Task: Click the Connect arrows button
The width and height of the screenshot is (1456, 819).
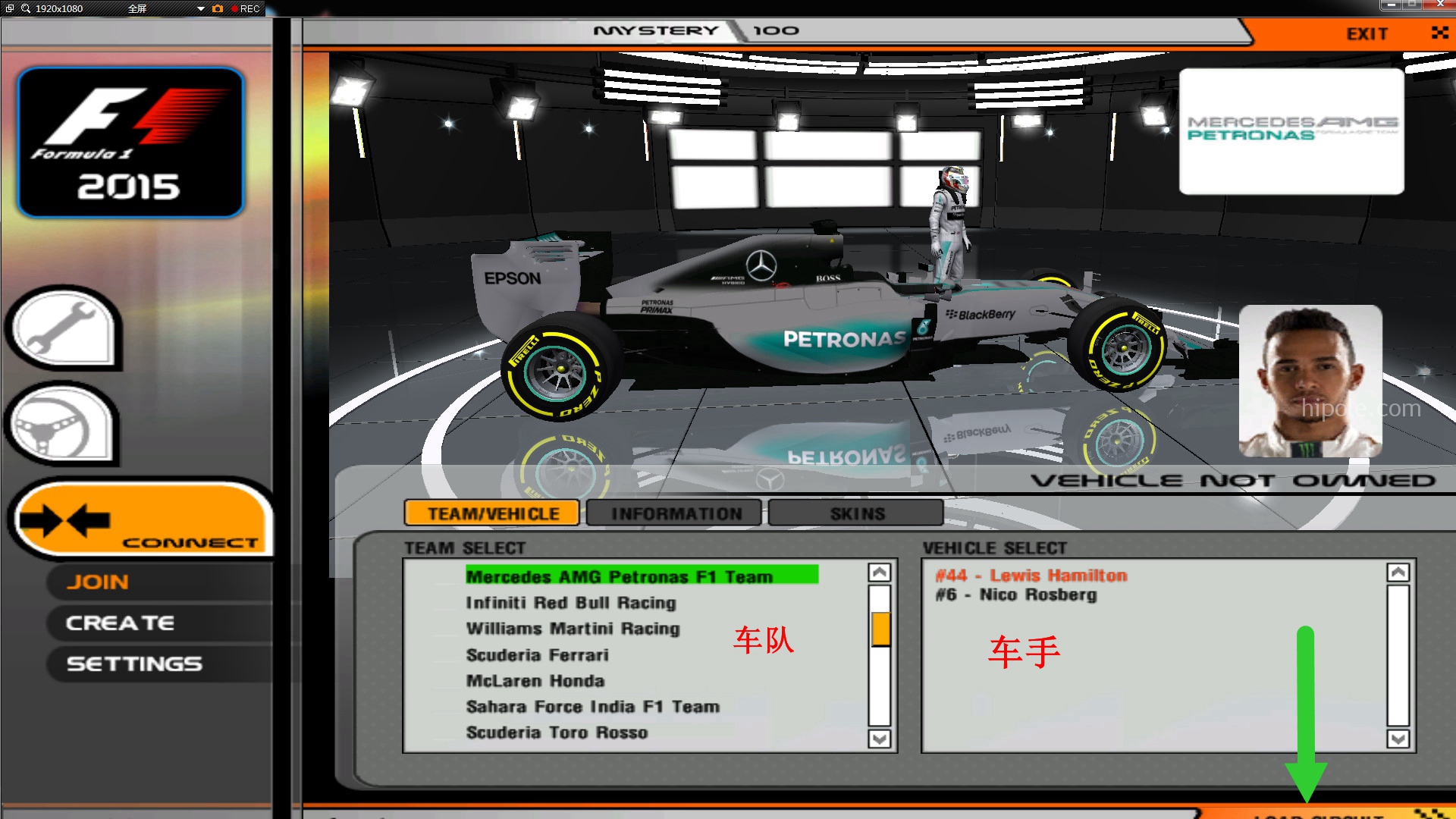Action: [143, 519]
